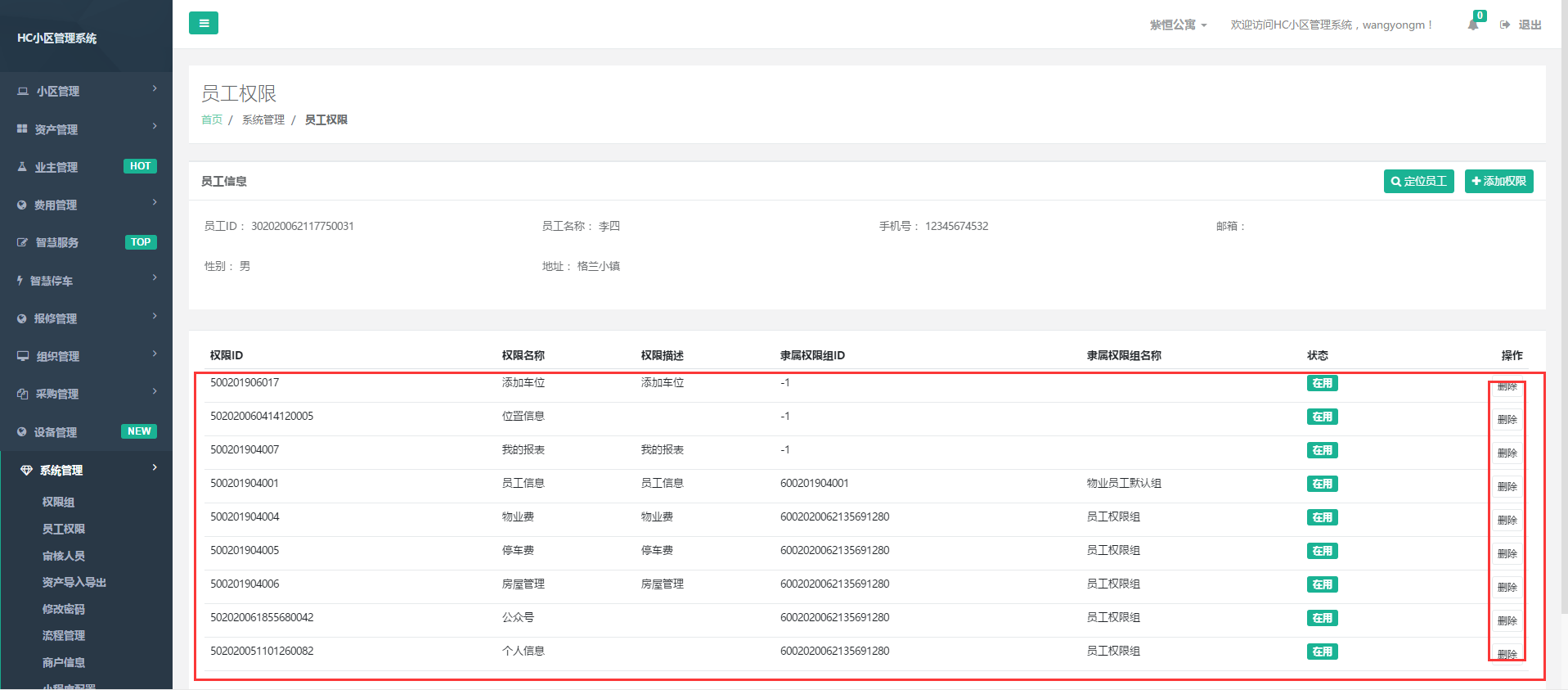The width and height of the screenshot is (1568, 690).
Task: Expand the 资产管理 menu chevron
Action: pos(155,126)
